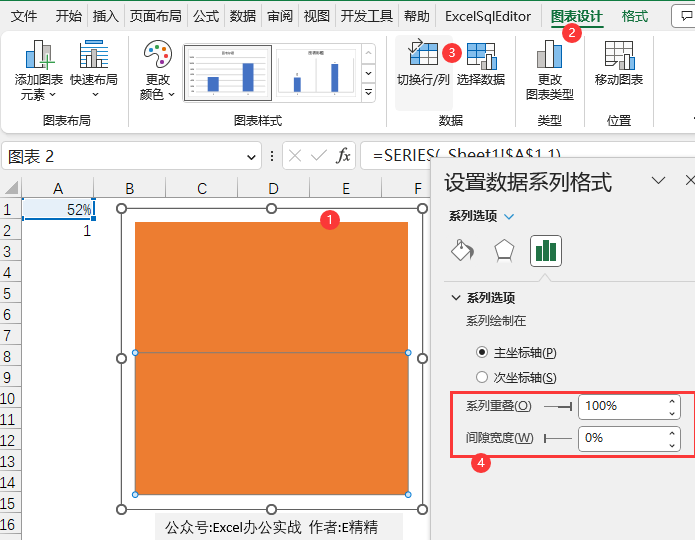
Task: Select Secondary Axis radio button
Action: [x=483, y=377]
